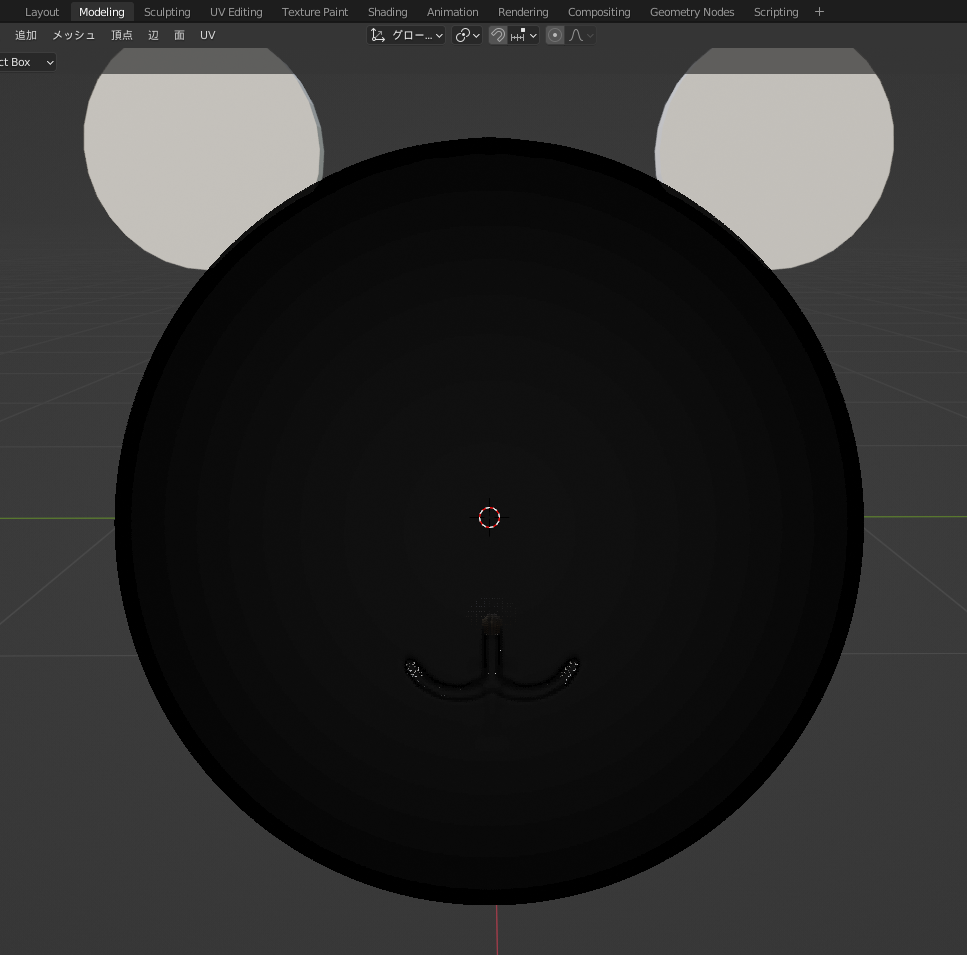Open the 頂点 (Vertex) menu
967x955 pixels.
tap(121, 35)
